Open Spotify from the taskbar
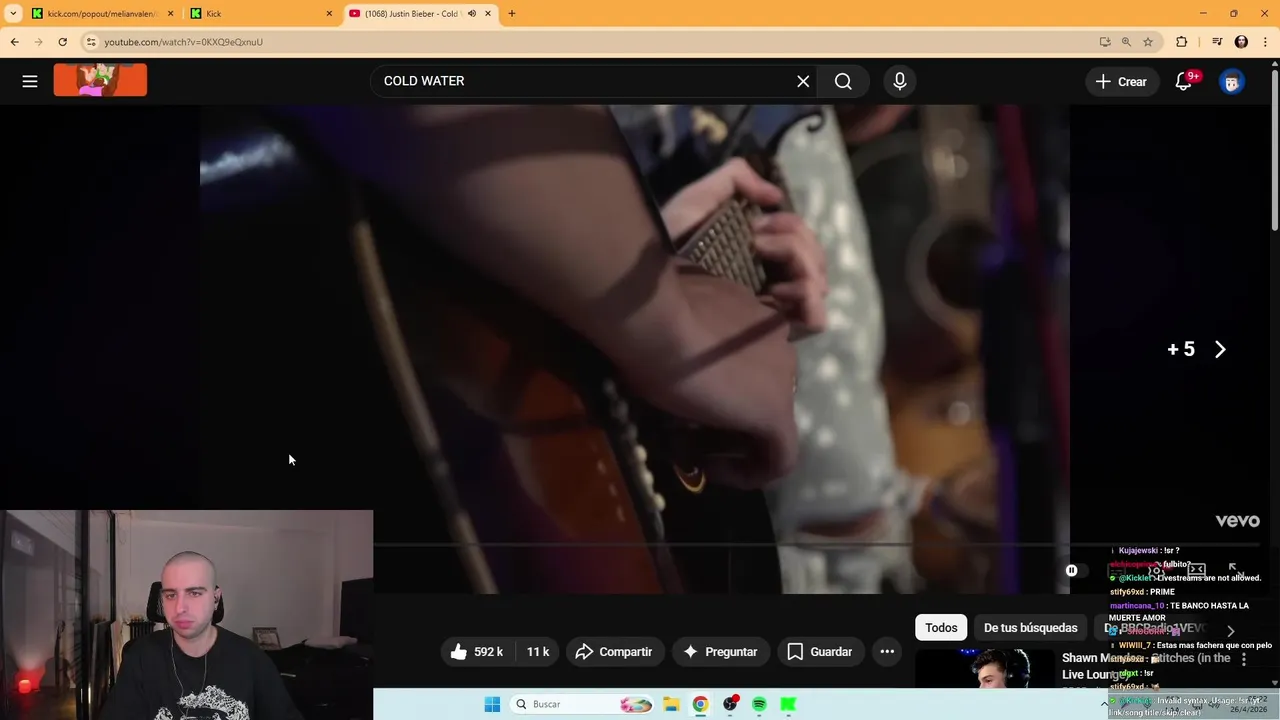This screenshot has width=1280, height=720. coord(759,704)
